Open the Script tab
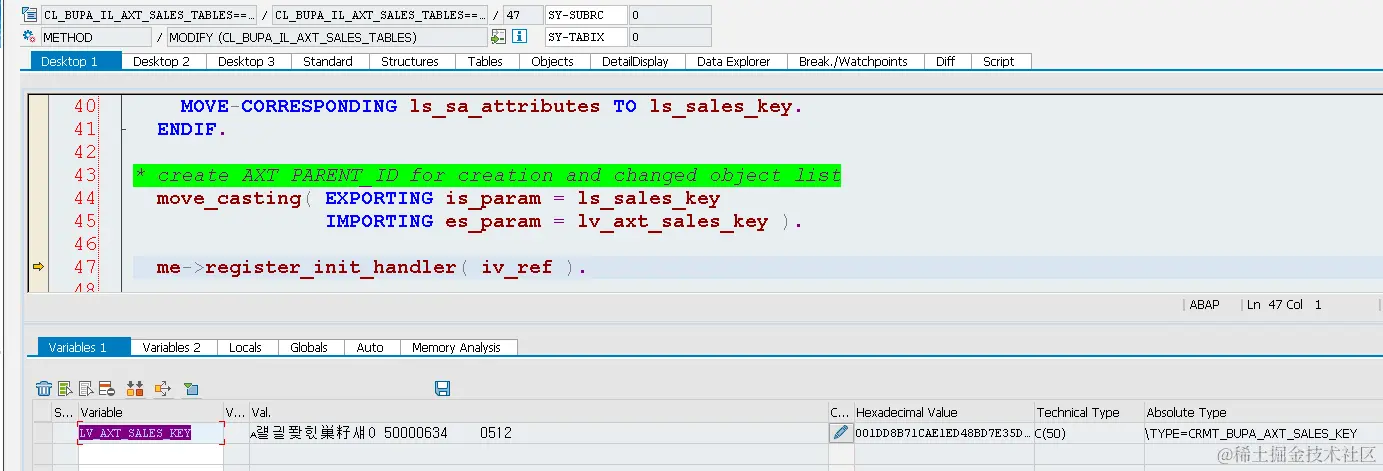Image resolution: width=1383 pixels, height=471 pixels. pos(999,61)
